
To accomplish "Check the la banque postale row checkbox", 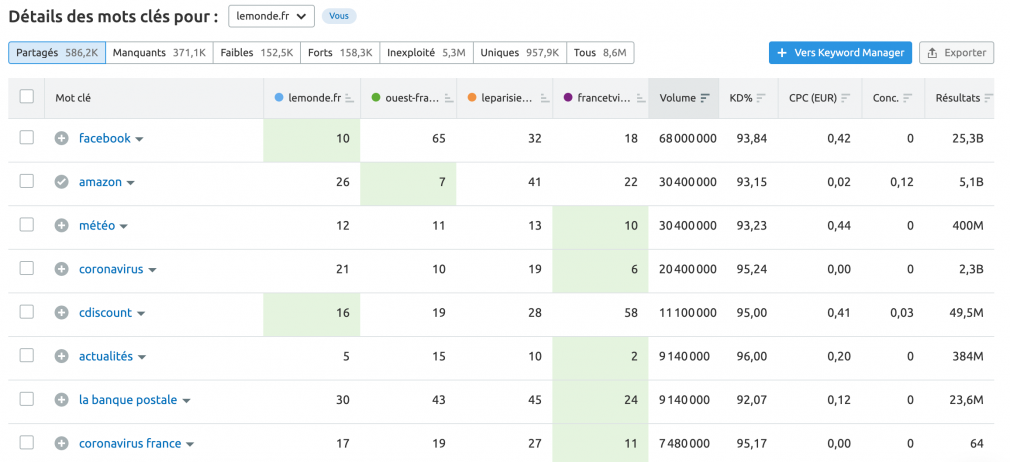I will (26, 399).
